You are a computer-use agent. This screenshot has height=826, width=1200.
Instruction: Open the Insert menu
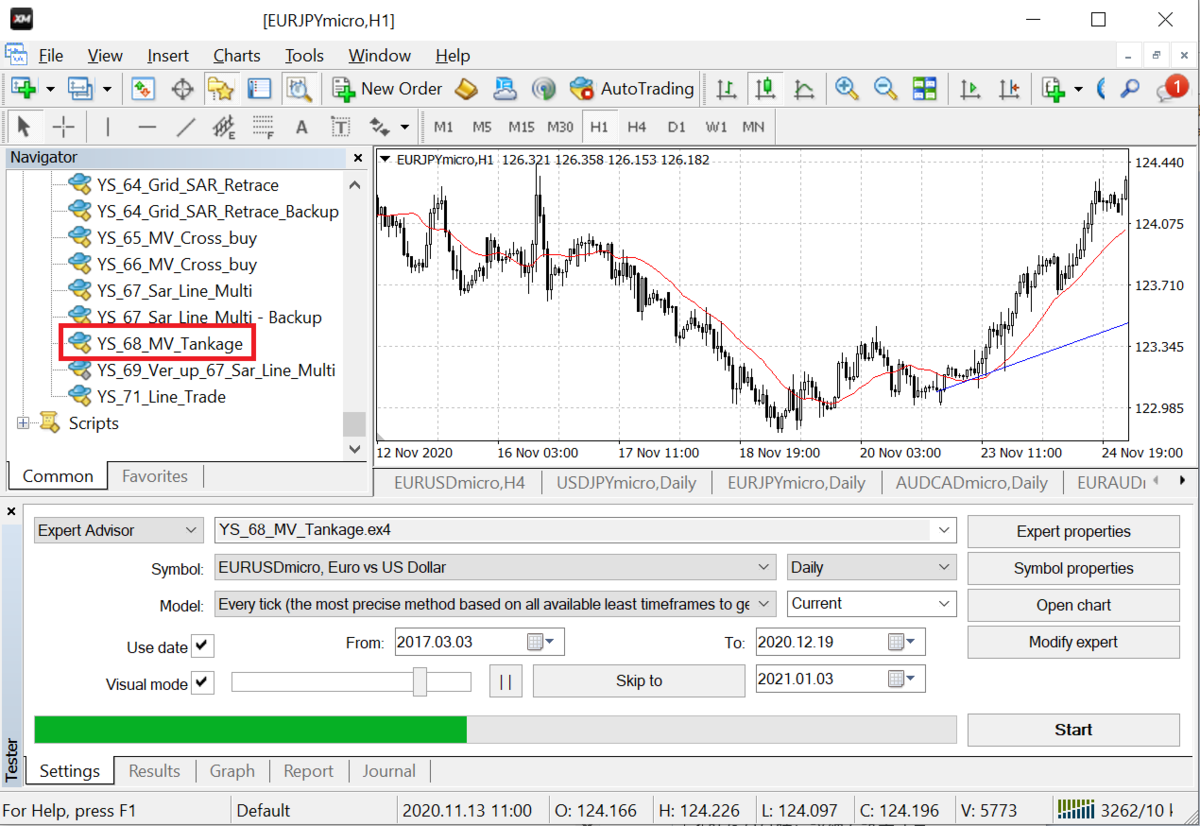tap(168, 56)
